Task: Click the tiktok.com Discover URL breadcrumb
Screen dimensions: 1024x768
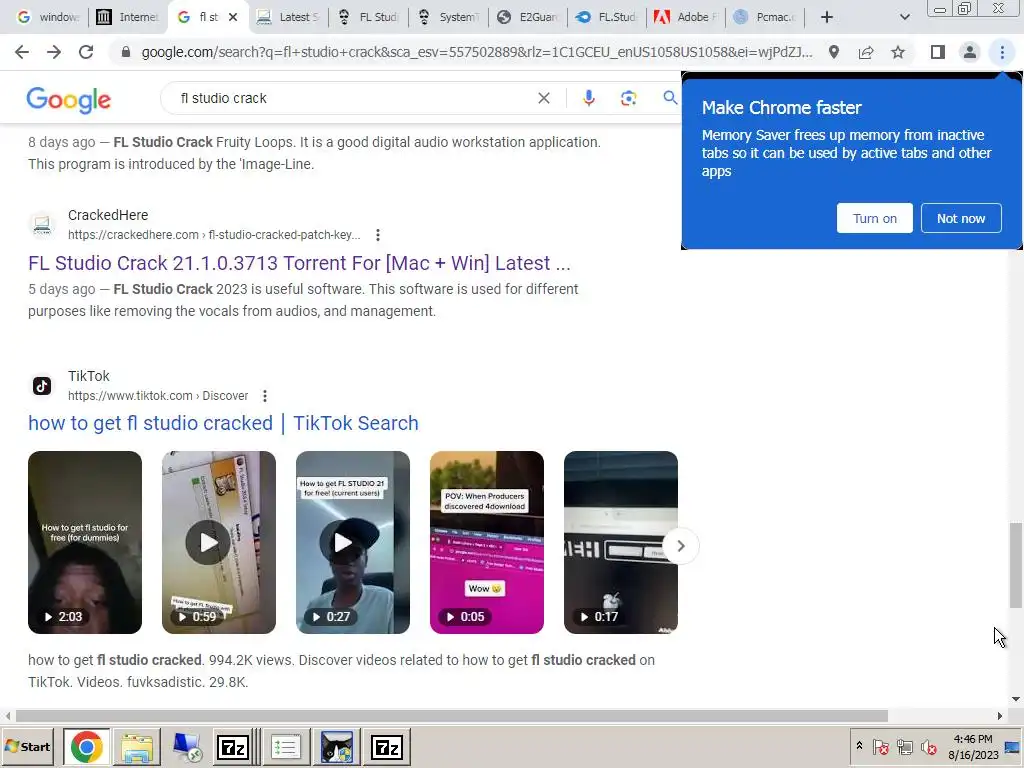Action: tap(158, 396)
